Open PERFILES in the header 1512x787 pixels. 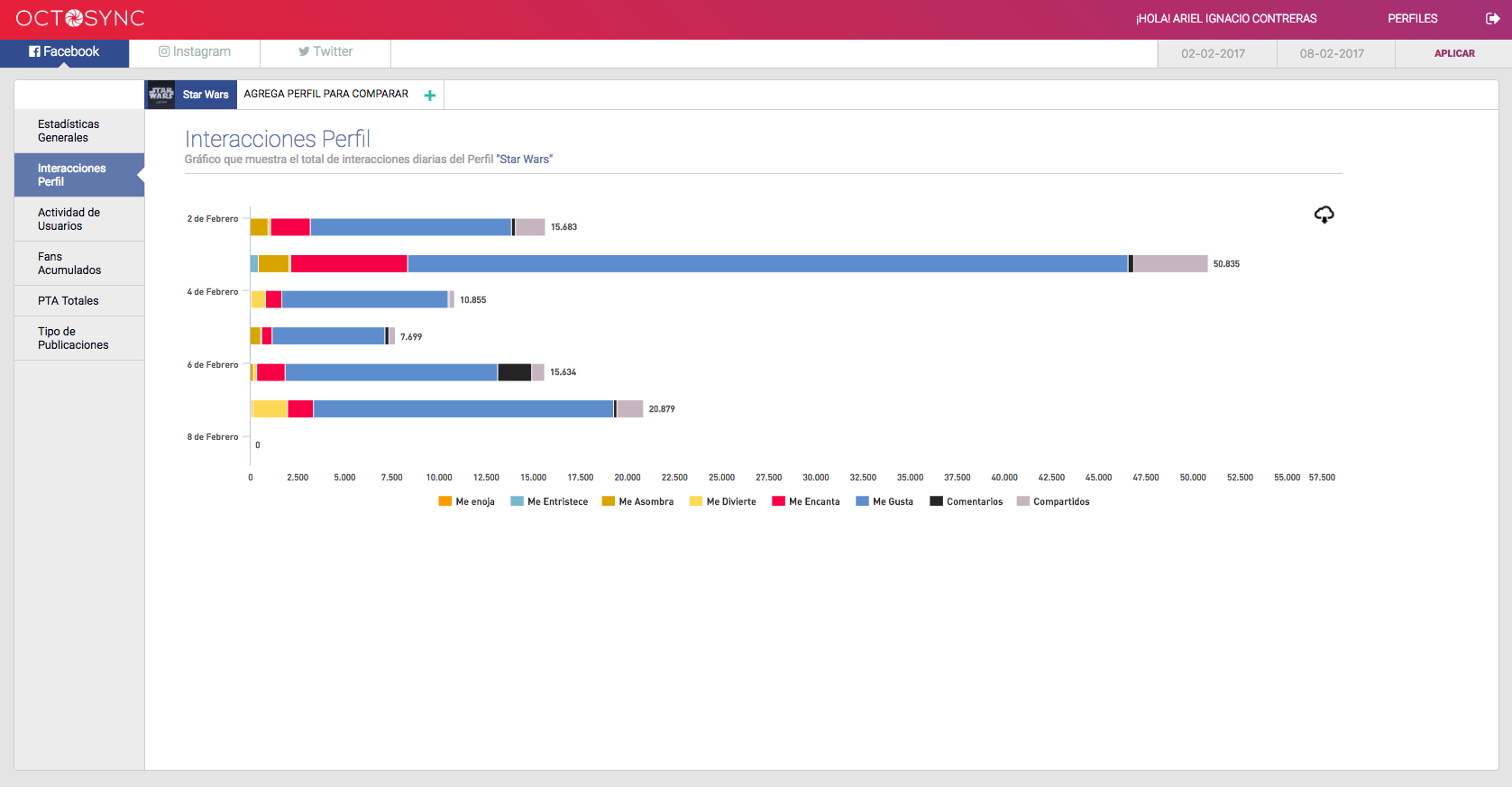tap(1412, 19)
